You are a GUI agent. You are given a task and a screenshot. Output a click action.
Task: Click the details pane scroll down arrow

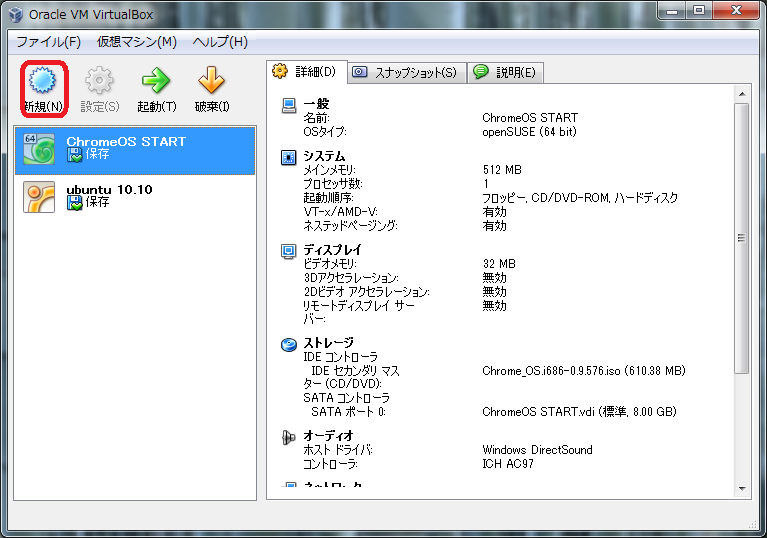(742, 489)
